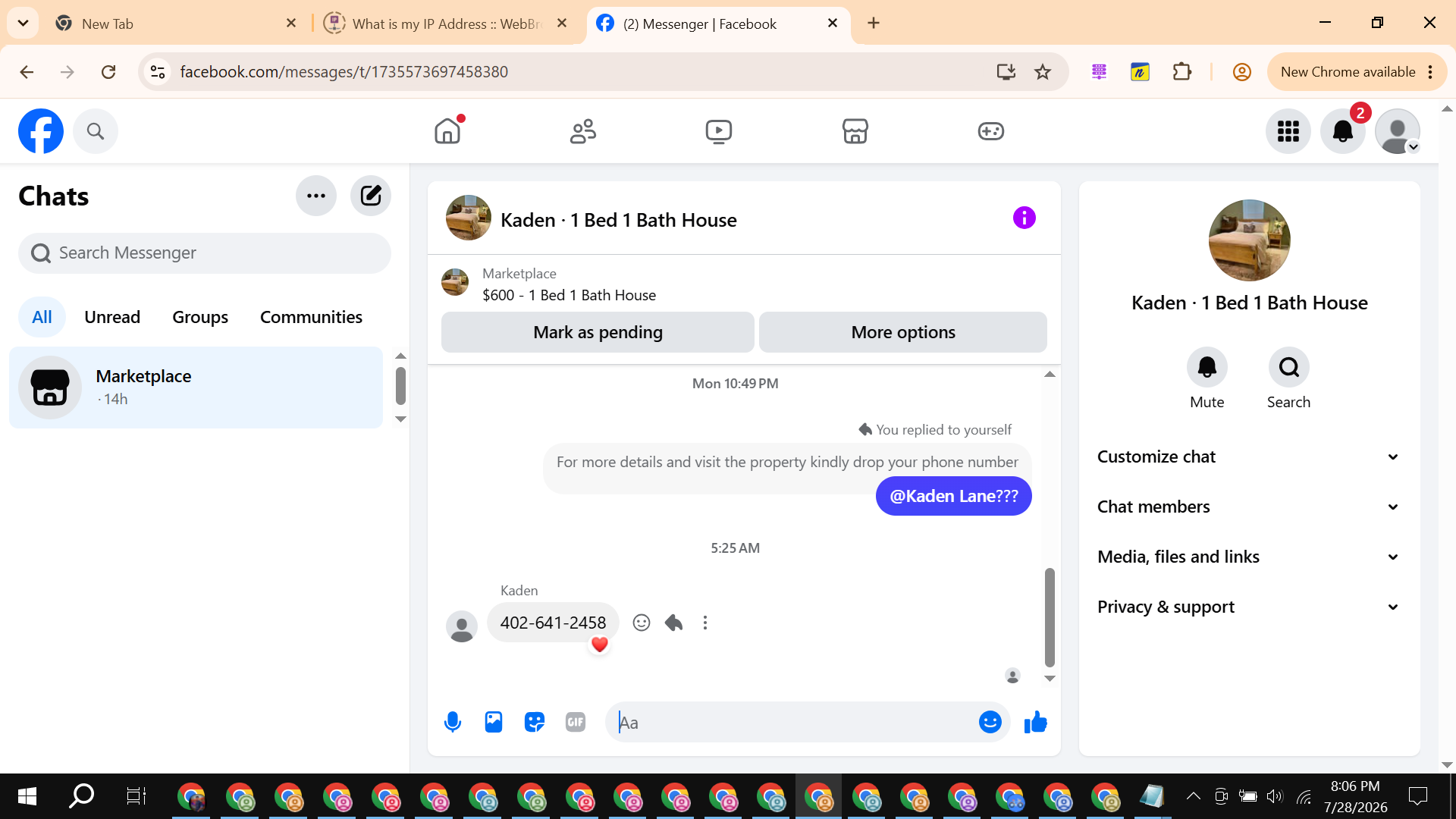
Task: Open the Facebook menu grid icon
Action: click(x=1288, y=131)
